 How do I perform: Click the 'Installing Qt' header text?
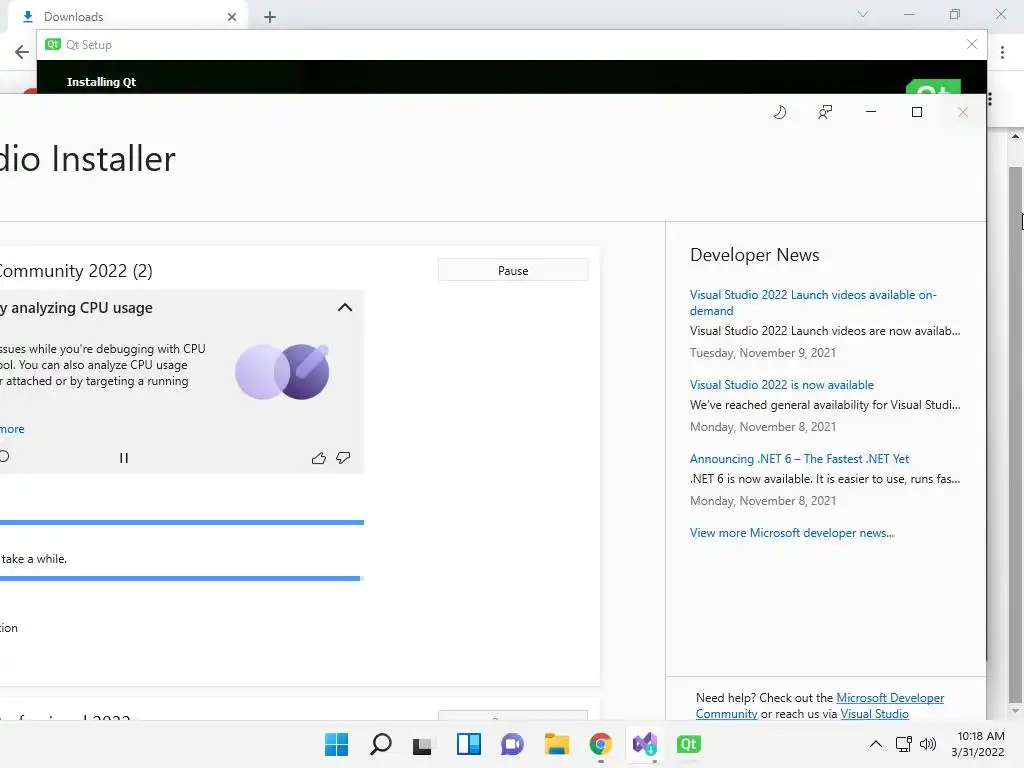point(101,82)
